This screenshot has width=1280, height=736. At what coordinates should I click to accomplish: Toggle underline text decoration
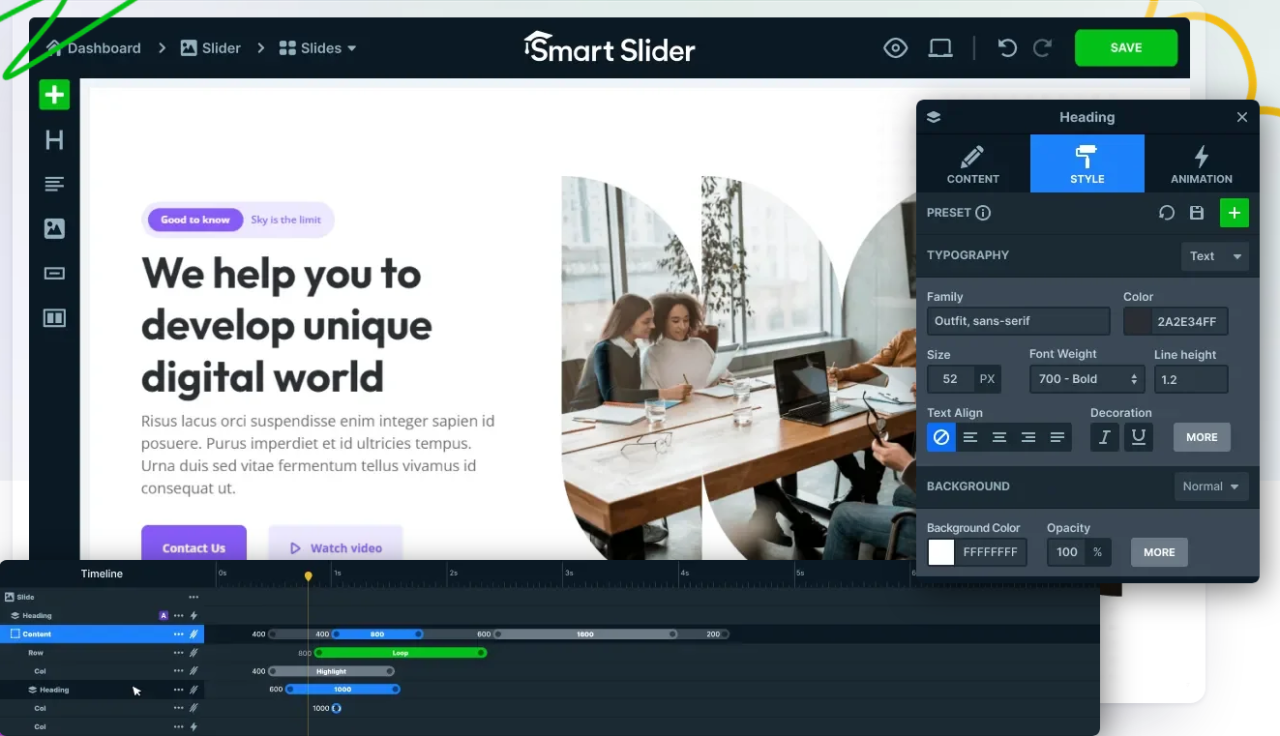click(1138, 437)
